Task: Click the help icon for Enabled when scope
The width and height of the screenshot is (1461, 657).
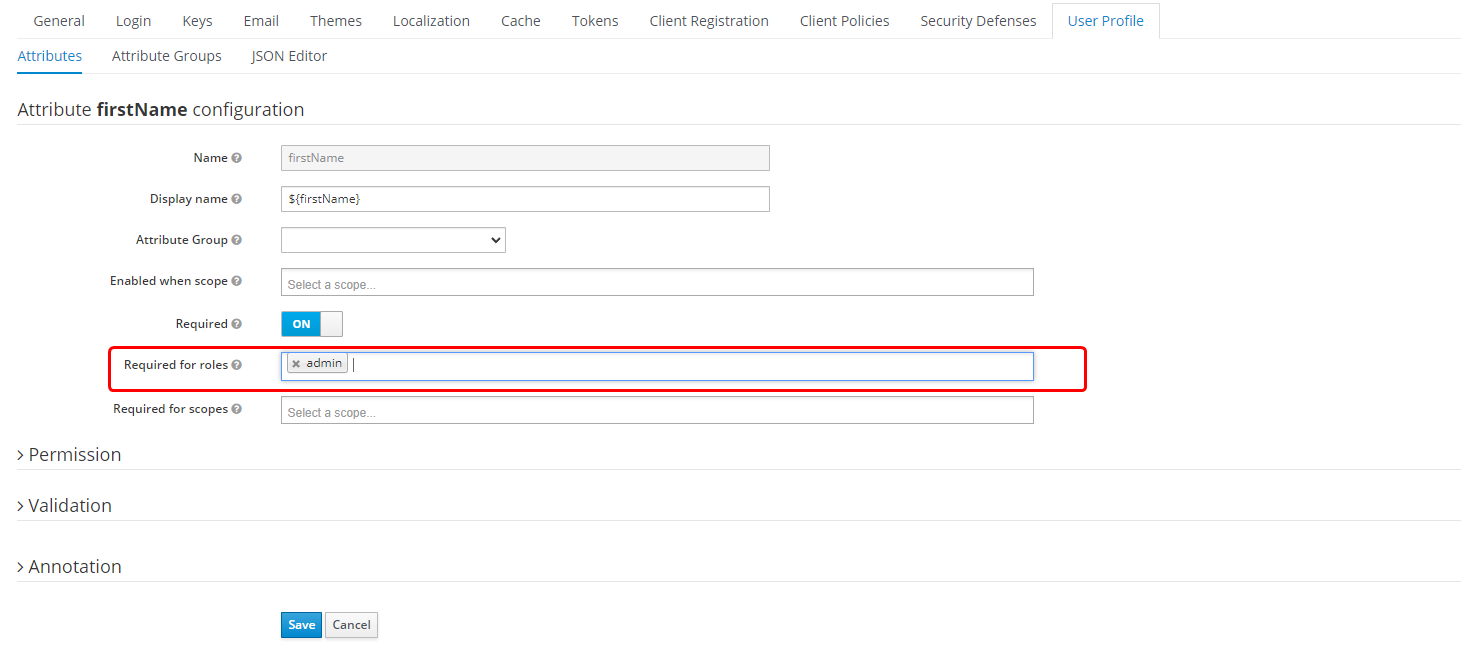Action: (238, 281)
